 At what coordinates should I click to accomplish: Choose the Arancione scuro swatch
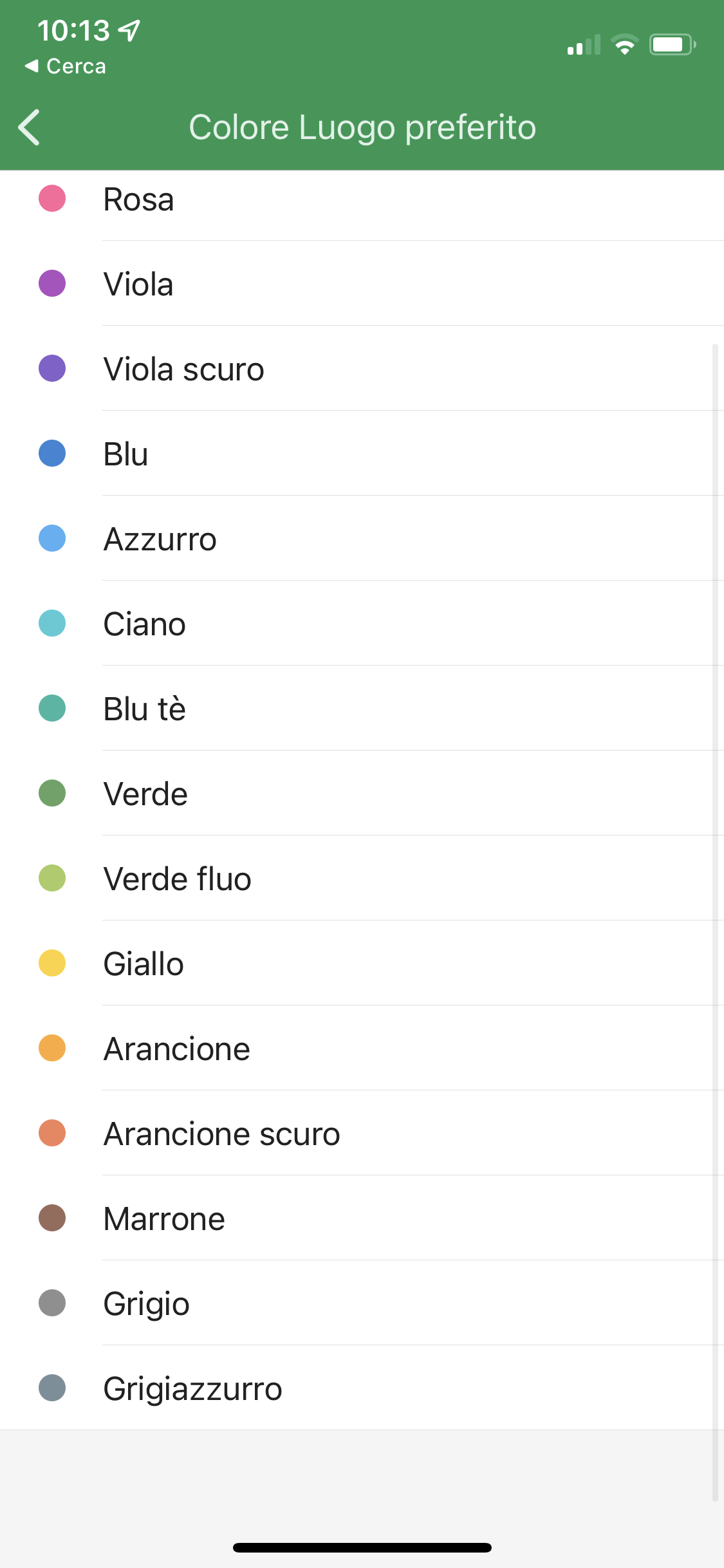(52, 1133)
